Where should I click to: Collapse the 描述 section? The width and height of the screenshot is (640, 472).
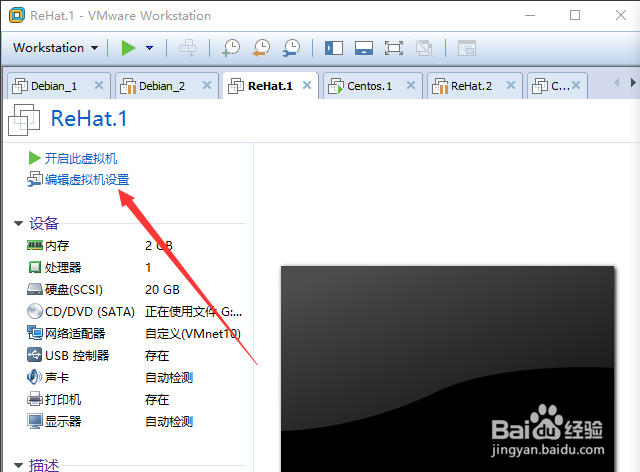[x=18, y=465]
